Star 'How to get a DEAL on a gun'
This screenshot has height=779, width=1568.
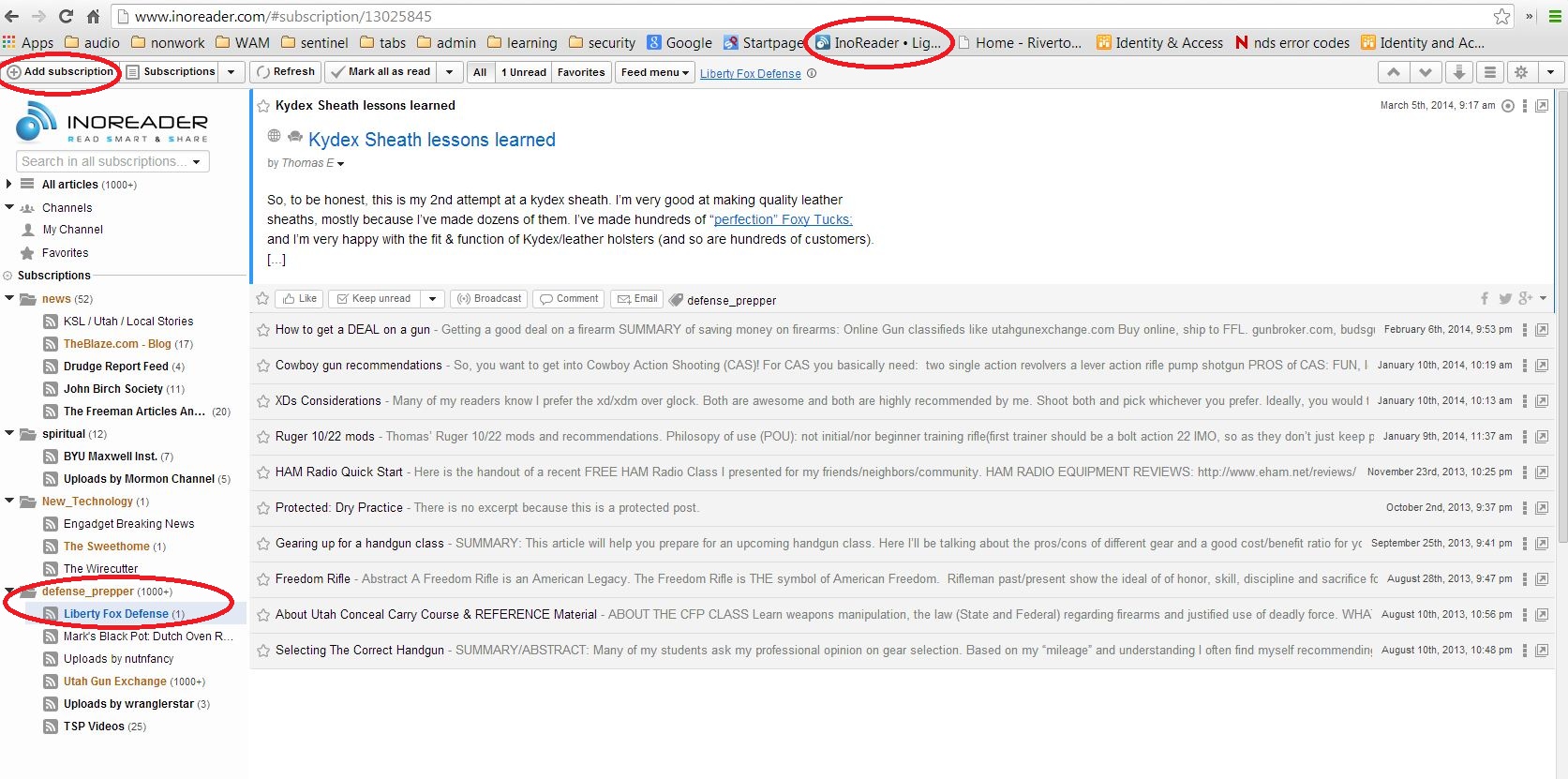[x=263, y=330]
